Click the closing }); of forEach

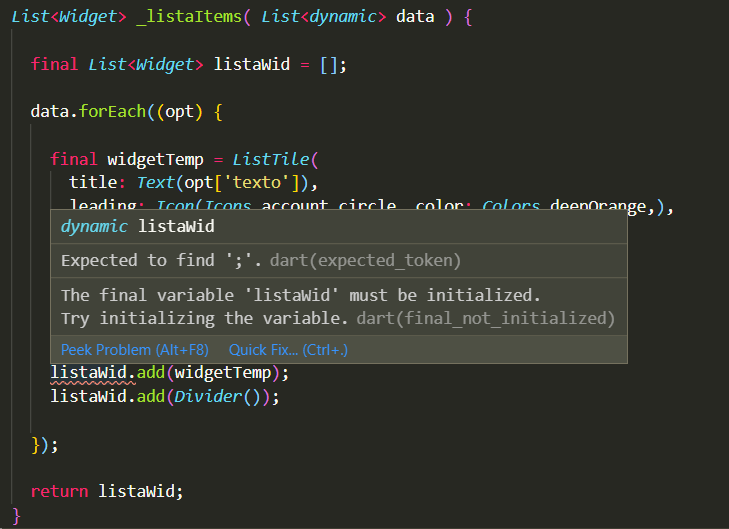tap(45, 445)
